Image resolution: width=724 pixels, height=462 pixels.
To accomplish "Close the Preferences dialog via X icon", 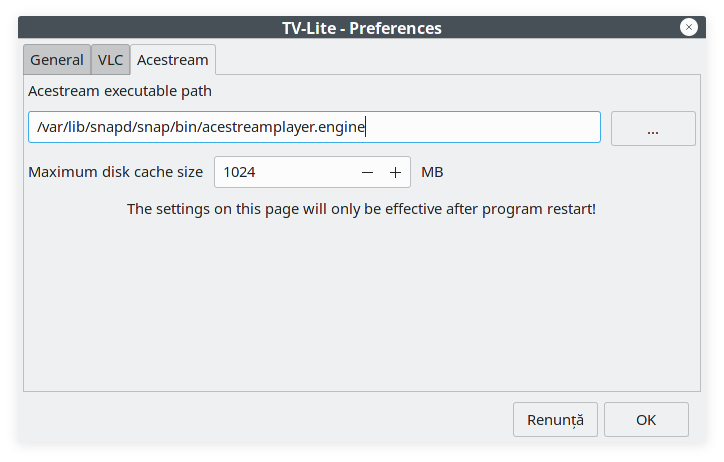I will (688, 27).
